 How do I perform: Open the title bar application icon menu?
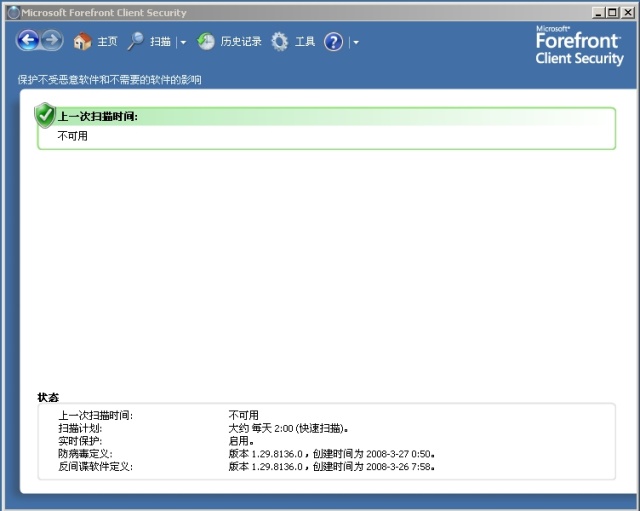(12, 12)
